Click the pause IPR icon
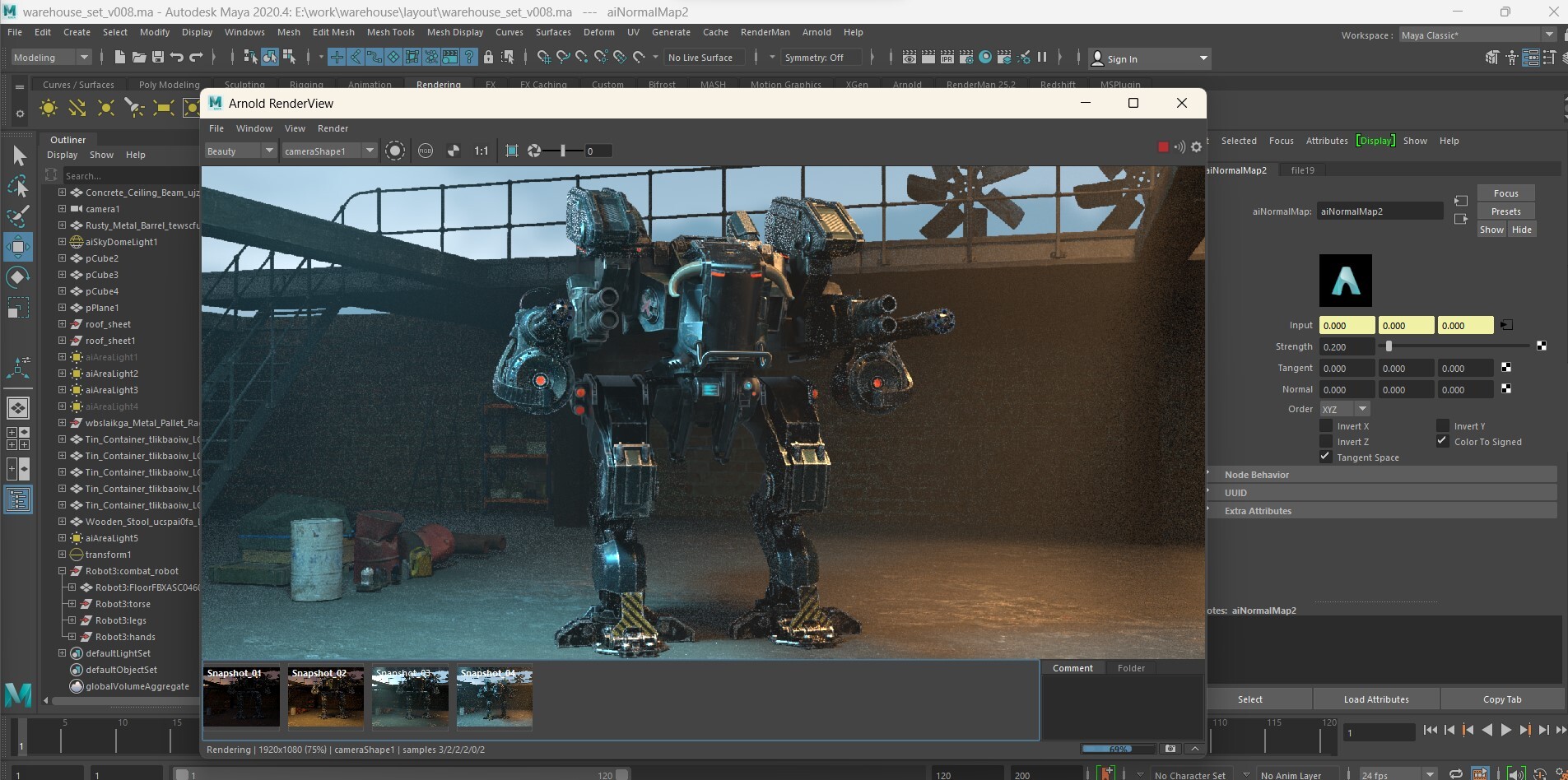Viewport: 1568px width, 780px height. (1042, 57)
